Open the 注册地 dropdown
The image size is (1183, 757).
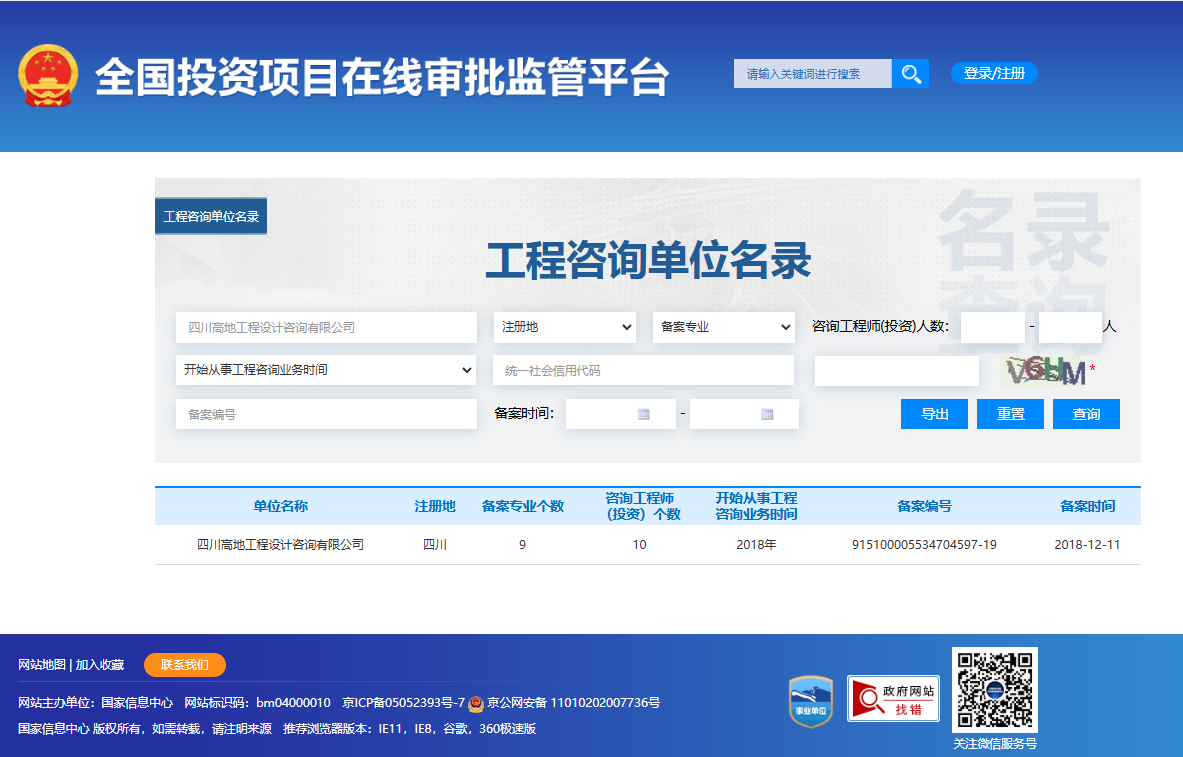click(x=565, y=327)
